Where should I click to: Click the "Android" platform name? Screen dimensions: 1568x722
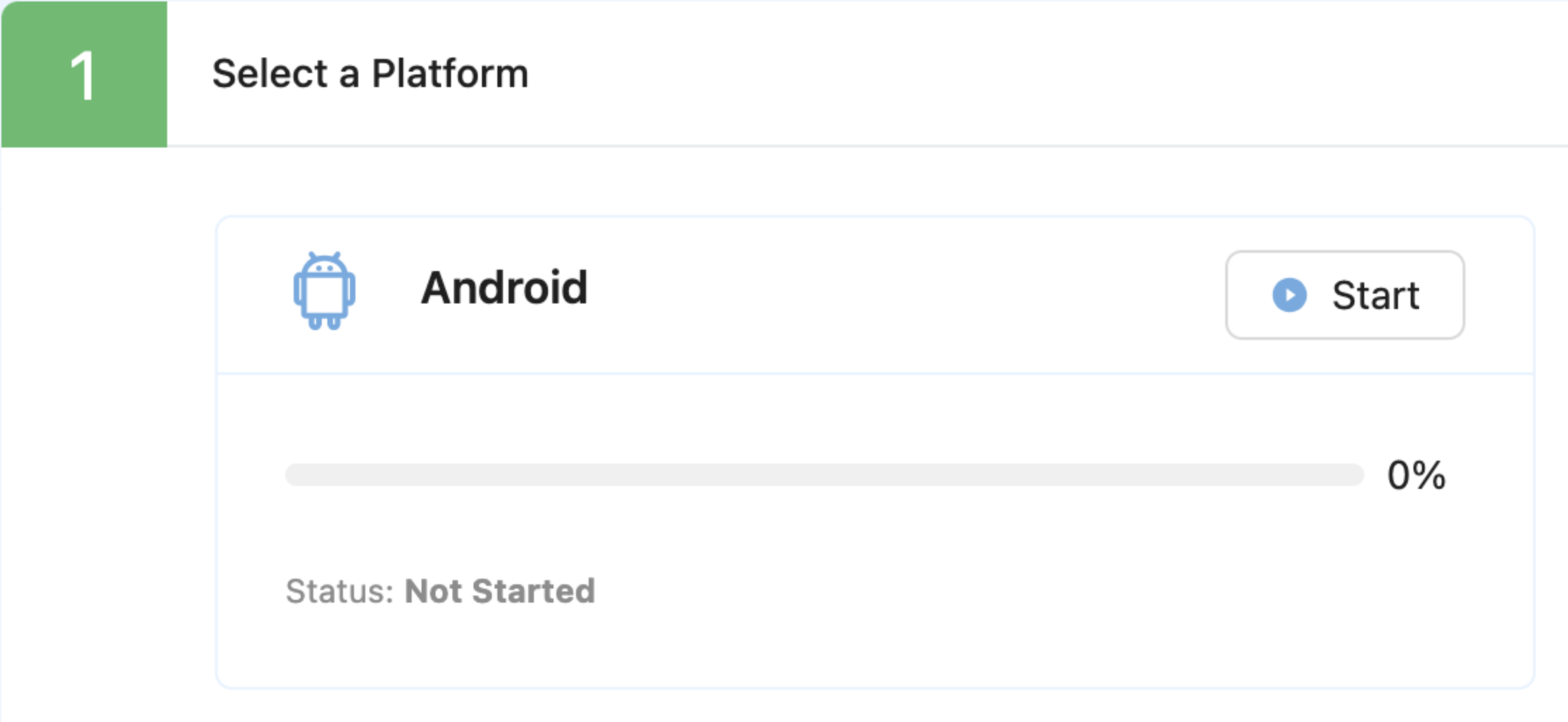(504, 288)
